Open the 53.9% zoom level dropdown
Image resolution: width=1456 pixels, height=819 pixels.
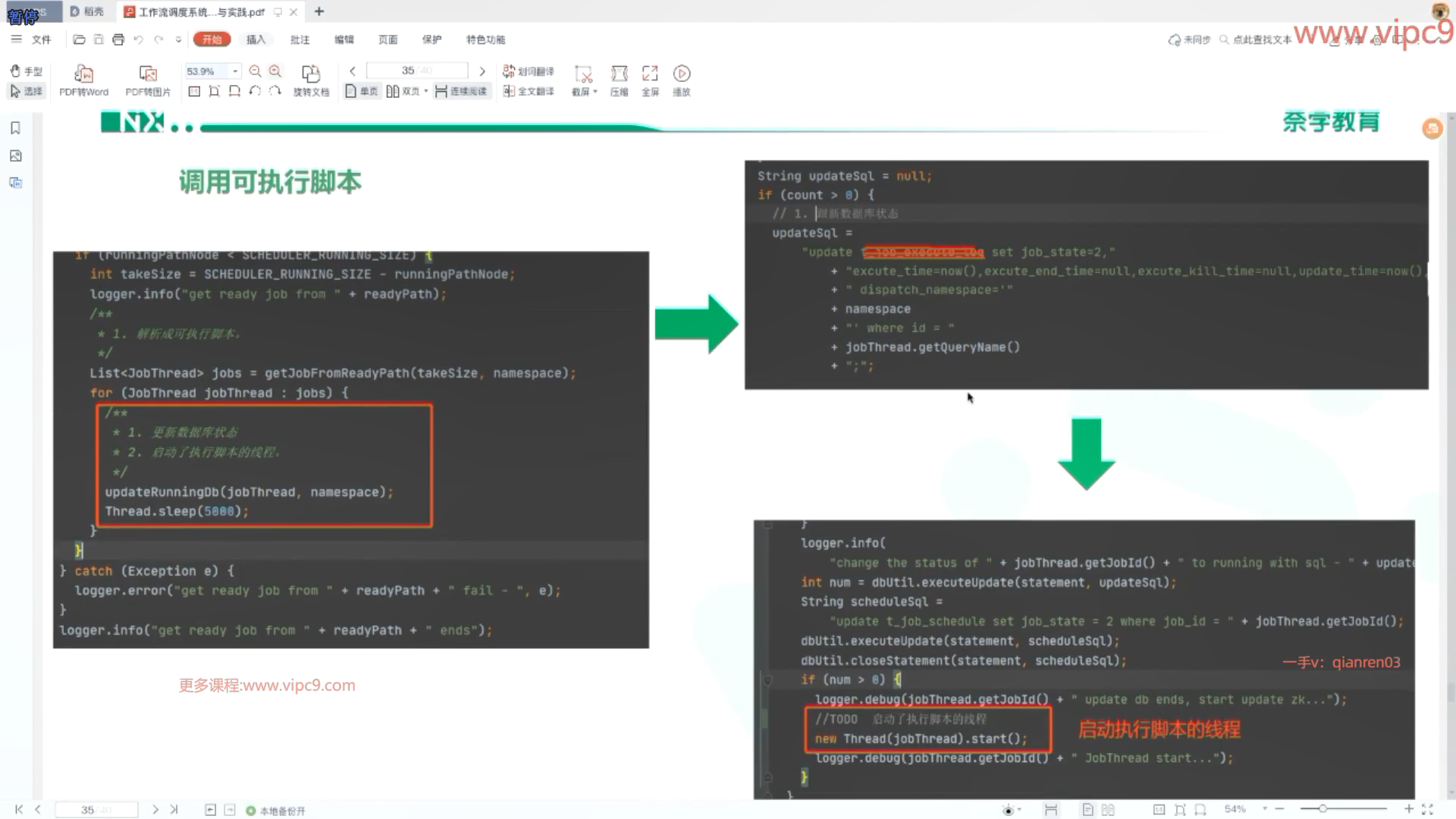[235, 71]
